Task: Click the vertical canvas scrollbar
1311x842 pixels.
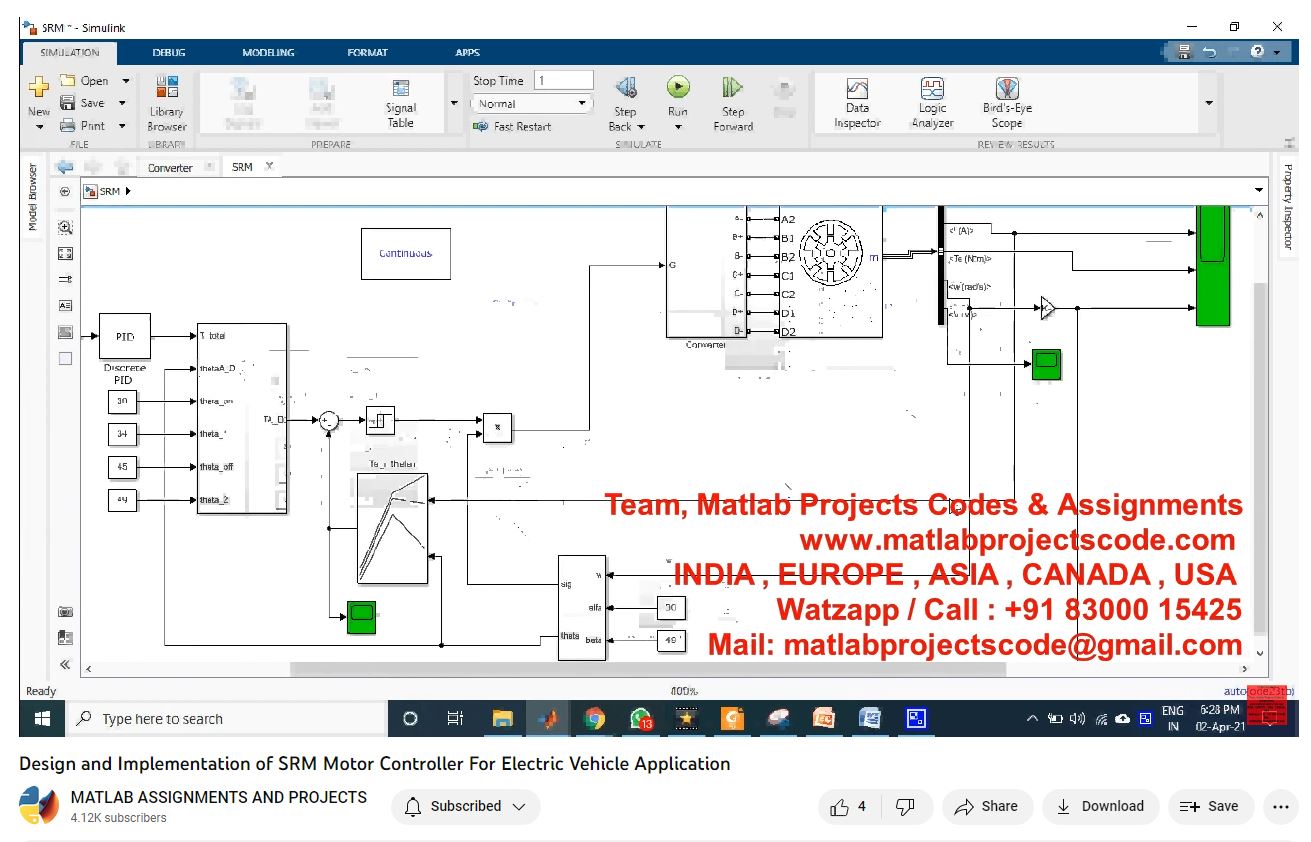Action: coord(1259,458)
